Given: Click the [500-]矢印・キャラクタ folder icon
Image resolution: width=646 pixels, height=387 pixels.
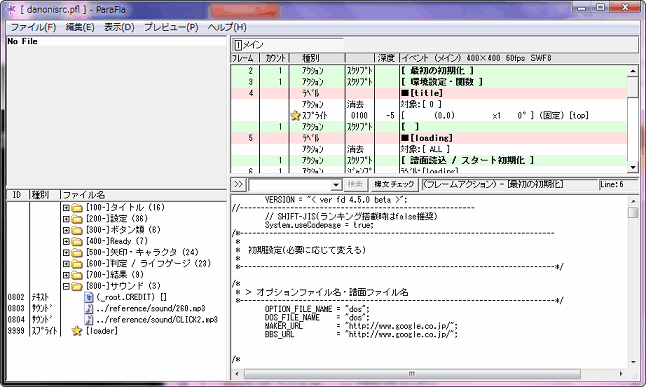Looking at the screenshot, I should (x=77, y=252).
